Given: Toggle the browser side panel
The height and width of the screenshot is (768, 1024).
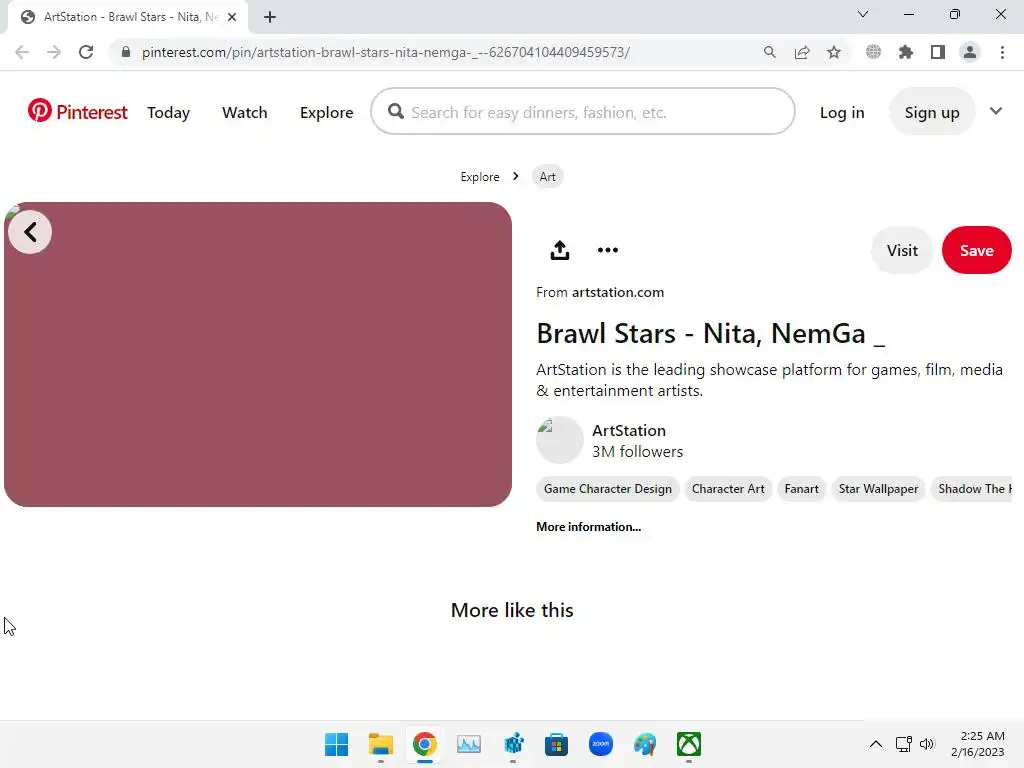Looking at the screenshot, I should click(x=938, y=52).
